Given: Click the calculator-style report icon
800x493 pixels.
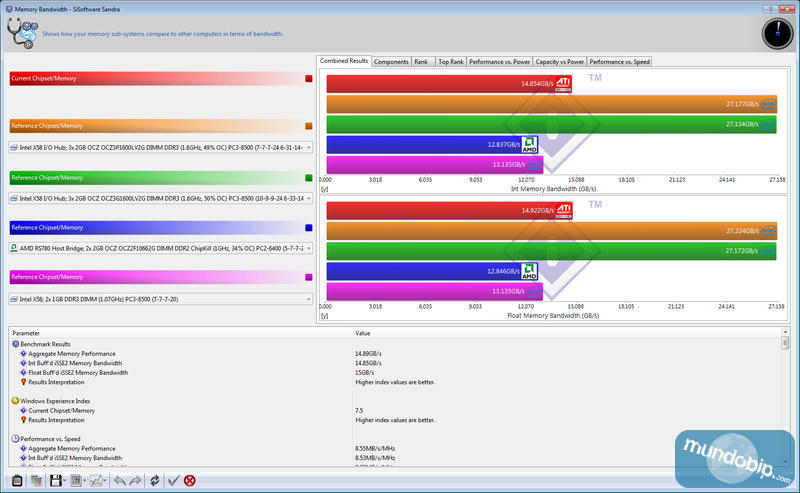Looking at the screenshot, I should [76, 480].
